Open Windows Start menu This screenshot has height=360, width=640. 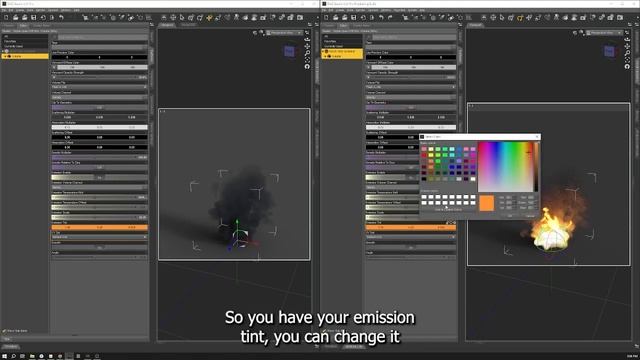pos(4,356)
